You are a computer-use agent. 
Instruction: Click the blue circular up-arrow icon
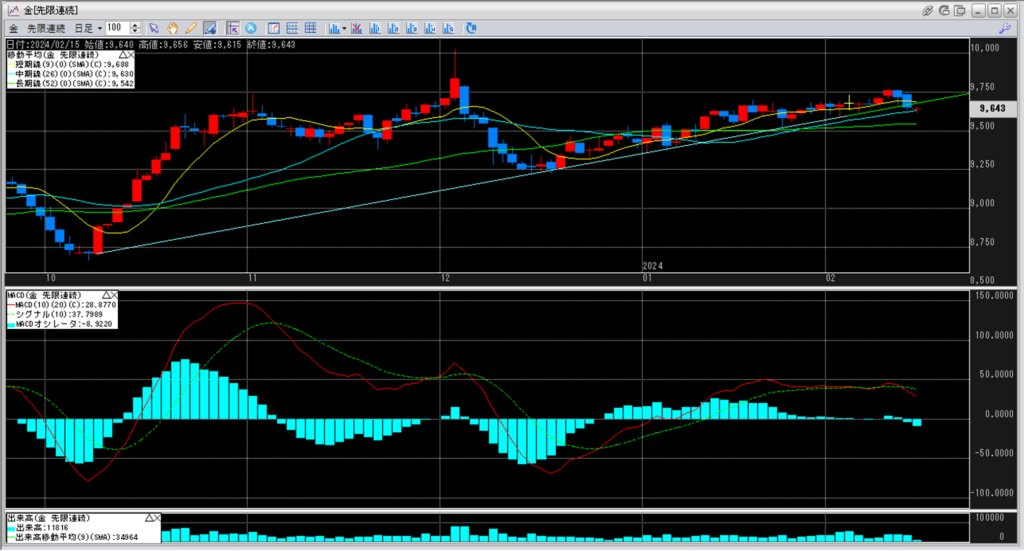[251, 27]
